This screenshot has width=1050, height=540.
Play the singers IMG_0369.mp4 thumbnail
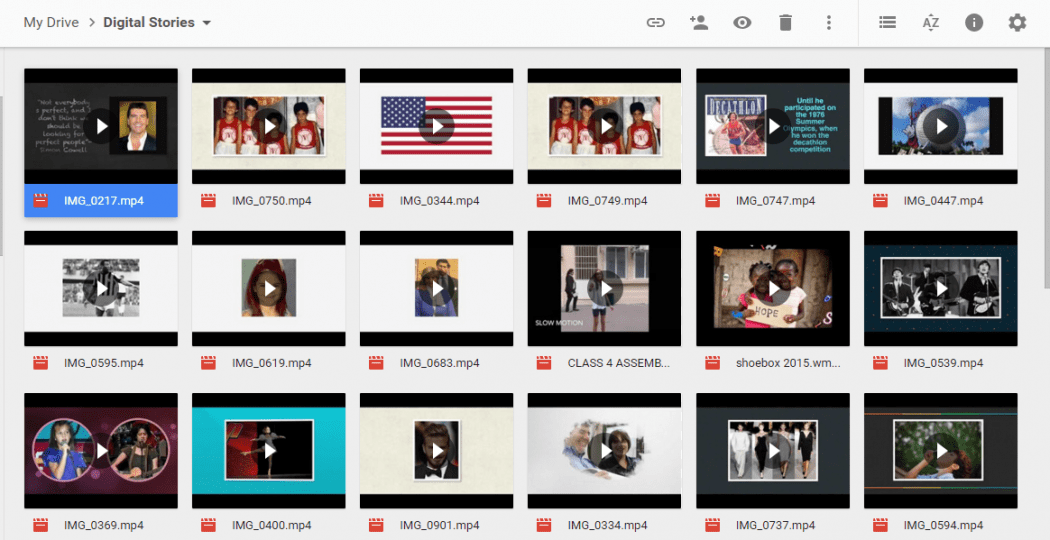click(x=101, y=451)
